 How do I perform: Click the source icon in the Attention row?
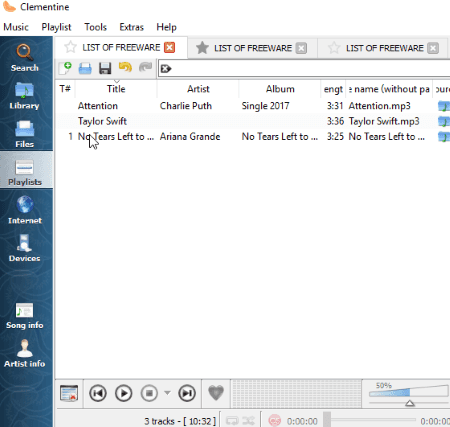[443, 106]
